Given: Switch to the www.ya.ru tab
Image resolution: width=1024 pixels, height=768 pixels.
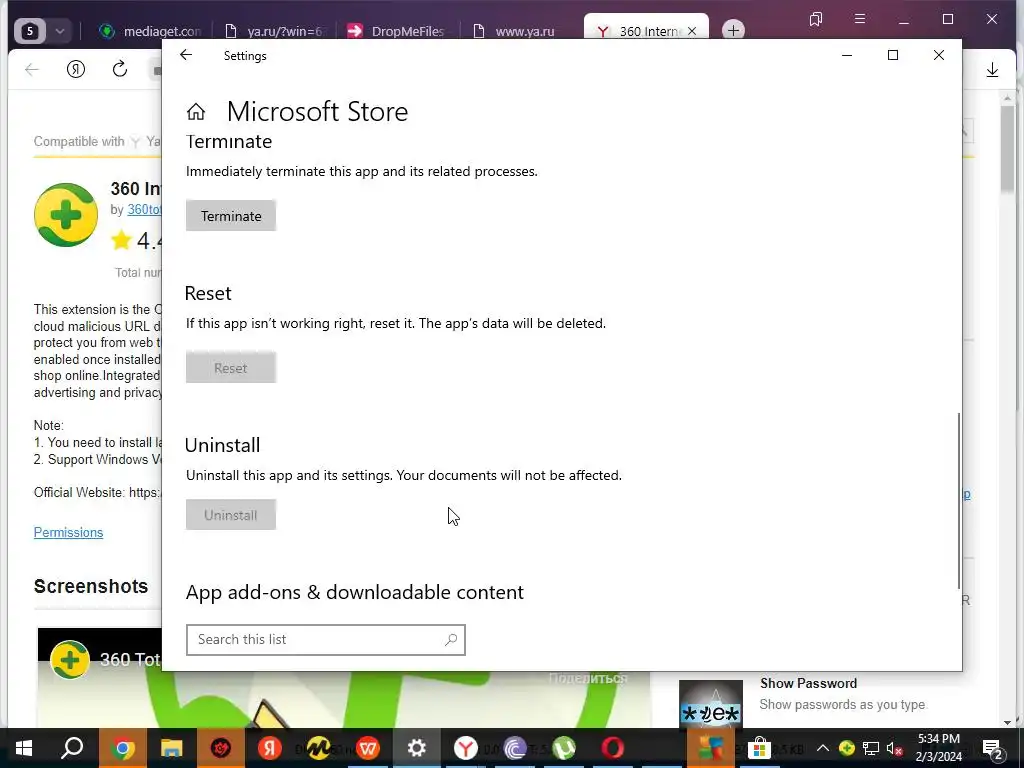Looking at the screenshot, I should tap(514, 31).
